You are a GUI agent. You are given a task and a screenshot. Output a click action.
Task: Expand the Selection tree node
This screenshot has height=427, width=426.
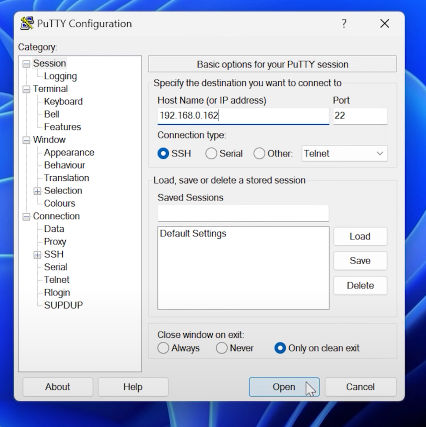pyautogui.click(x=37, y=191)
